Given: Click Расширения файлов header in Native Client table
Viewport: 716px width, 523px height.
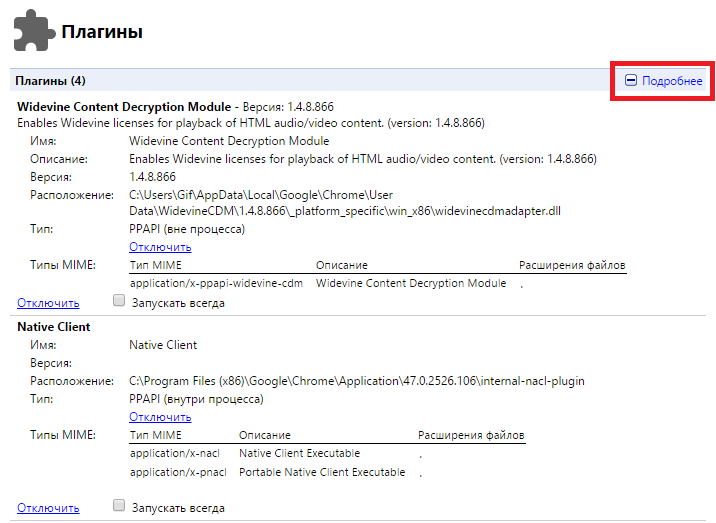Looking at the screenshot, I should [470, 436].
